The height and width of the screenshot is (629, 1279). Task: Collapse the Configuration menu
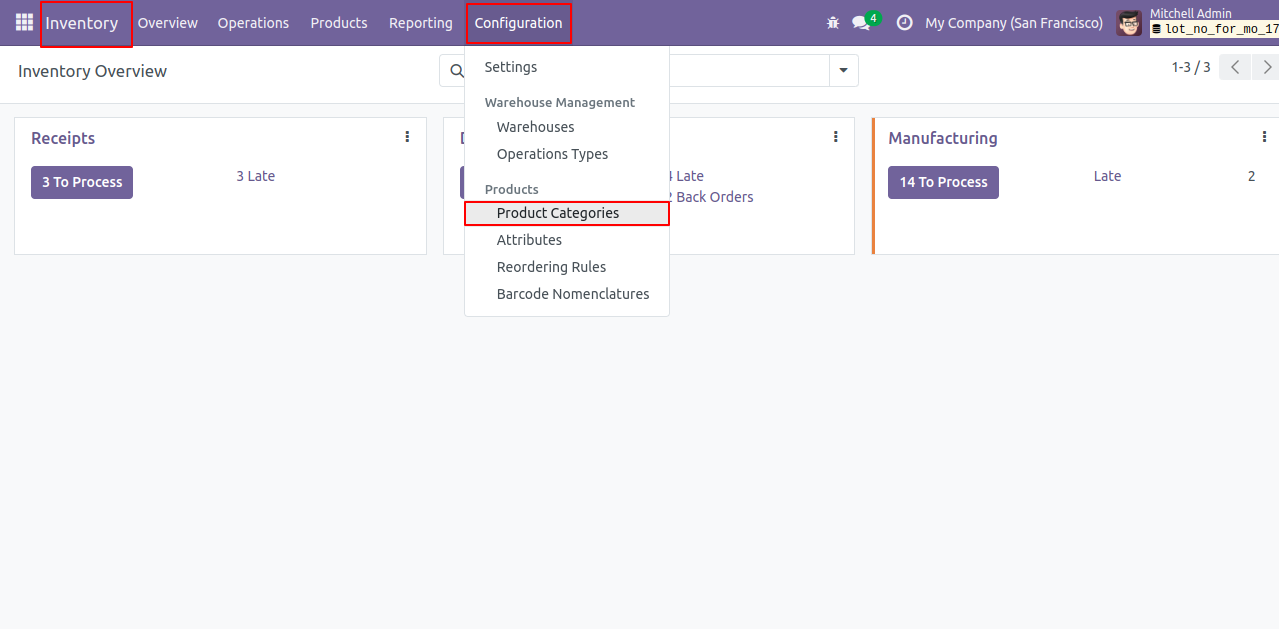[x=518, y=23]
